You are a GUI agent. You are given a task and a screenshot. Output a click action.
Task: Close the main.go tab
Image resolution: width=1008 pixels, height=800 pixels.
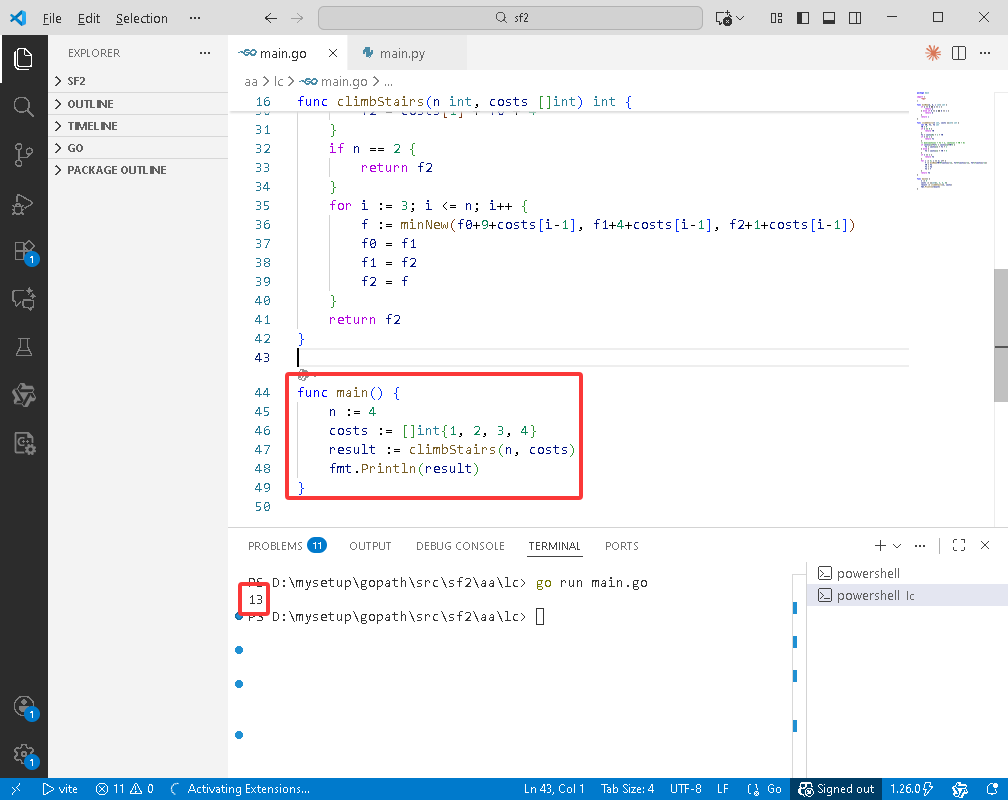(x=332, y=53)
